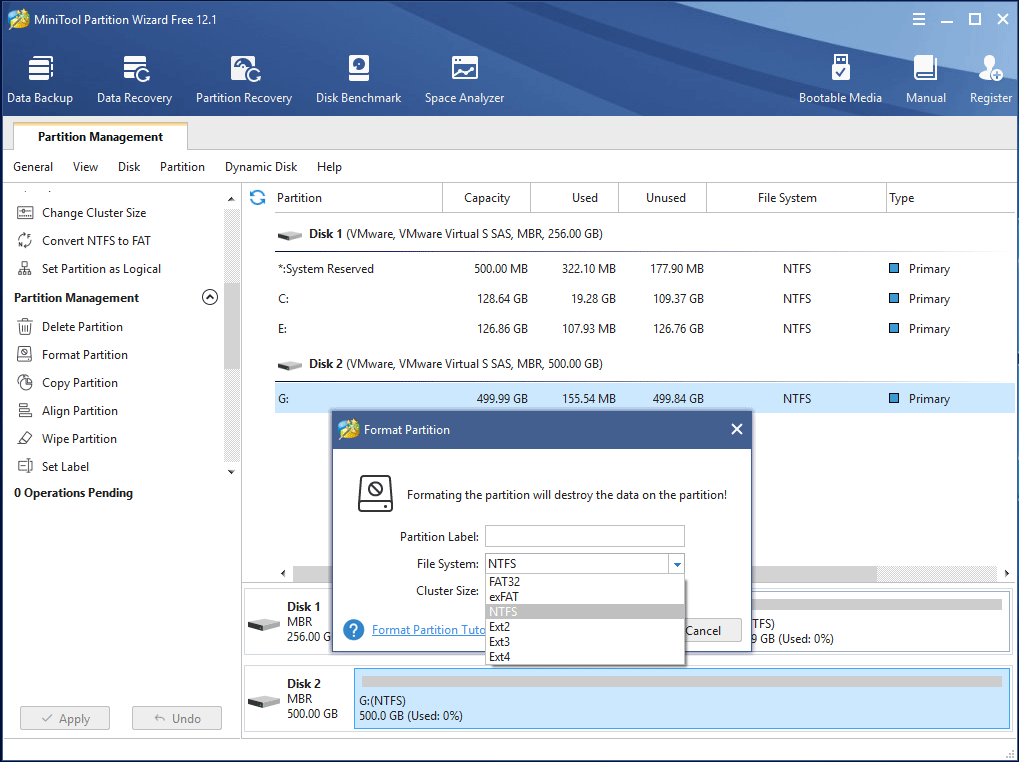The width and height of the screenshot is (1019, 762).
Task: Start Disk Benchmark tool
Action: point(358,79)
